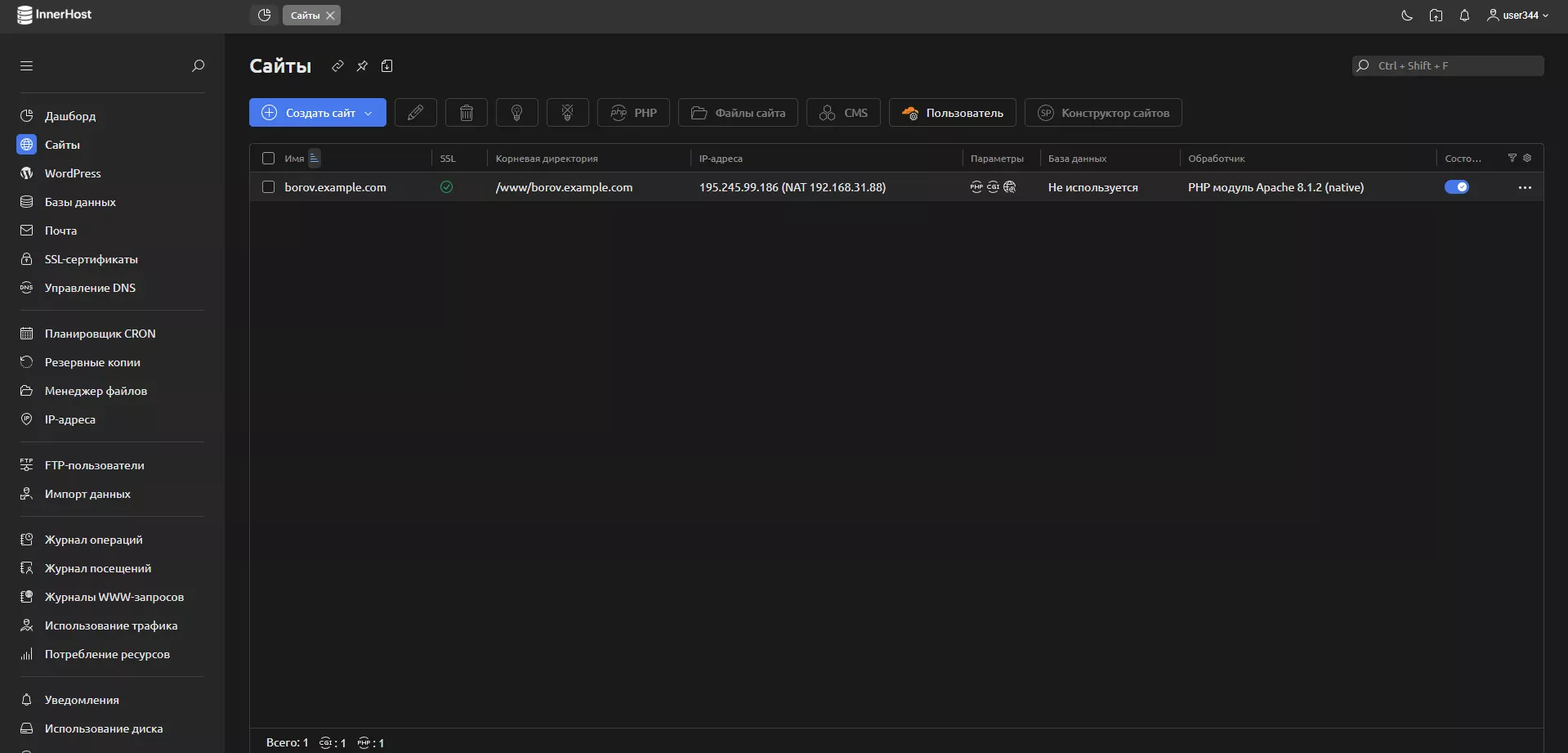Click the Конструктор сайтов button
Viewport: 1568px width, 753px height.
pyautogui.click(x=1103, y=113)
